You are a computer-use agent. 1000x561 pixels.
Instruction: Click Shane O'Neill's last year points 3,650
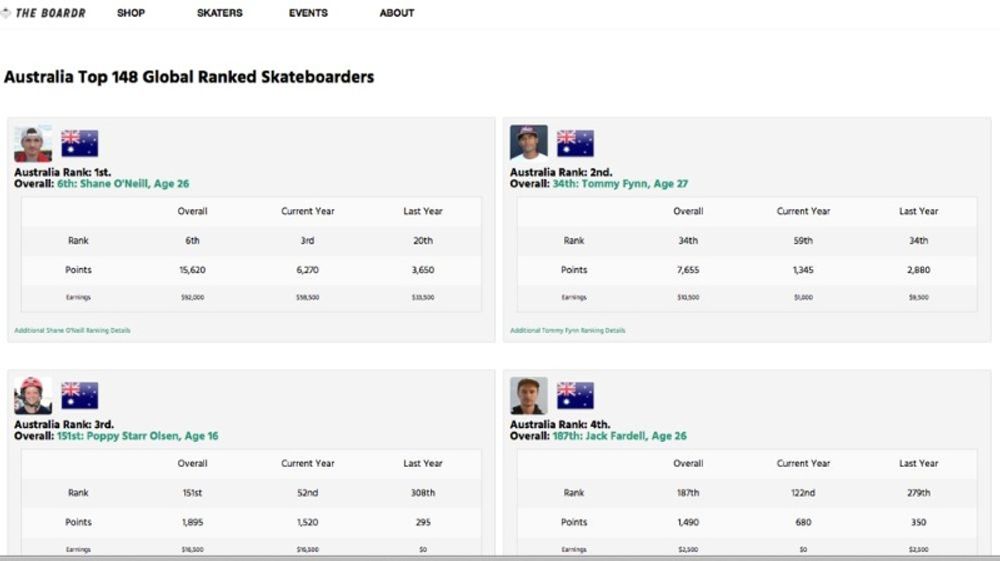coord(423,270)
